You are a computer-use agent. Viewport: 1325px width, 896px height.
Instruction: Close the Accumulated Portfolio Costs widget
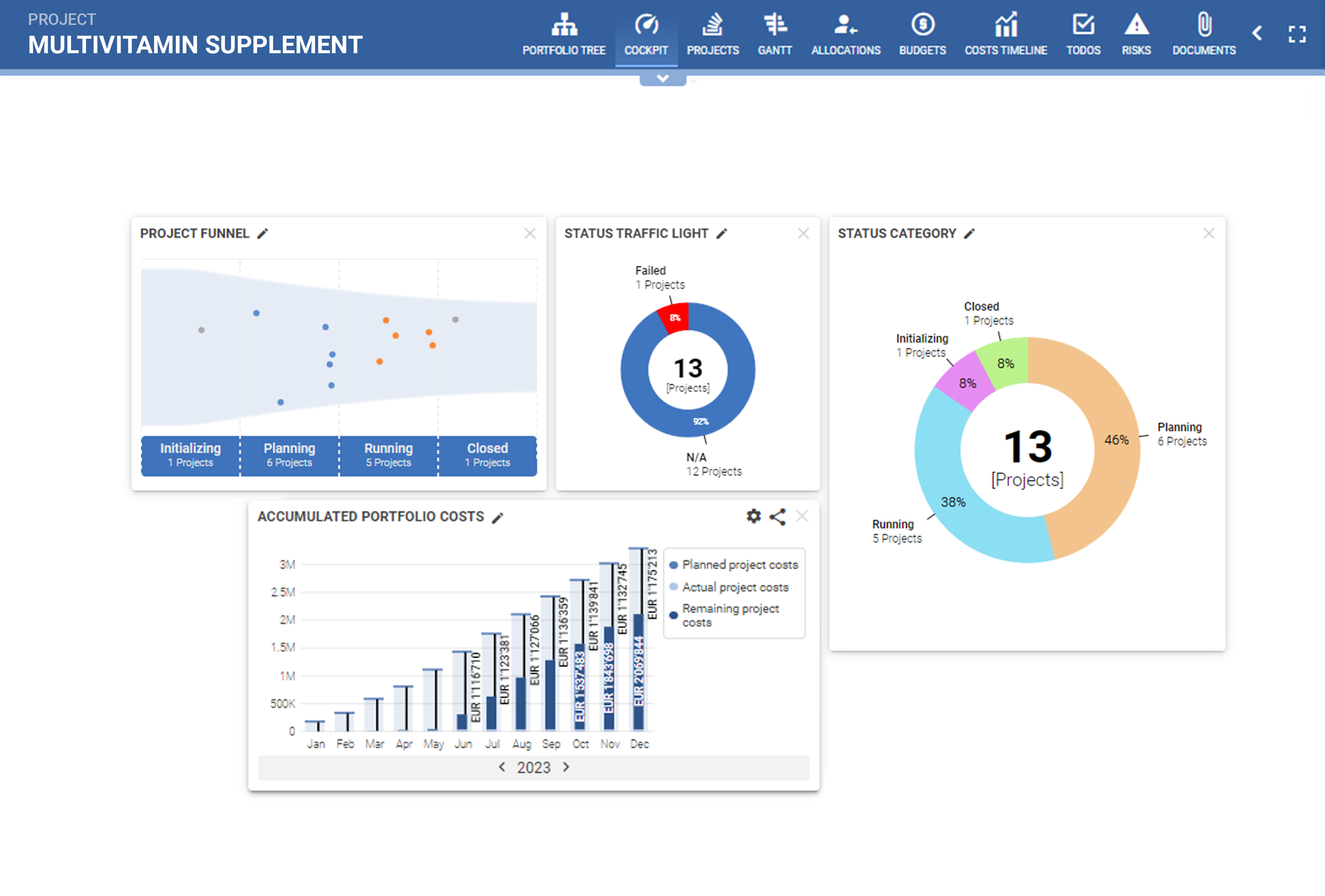point(801,516)
